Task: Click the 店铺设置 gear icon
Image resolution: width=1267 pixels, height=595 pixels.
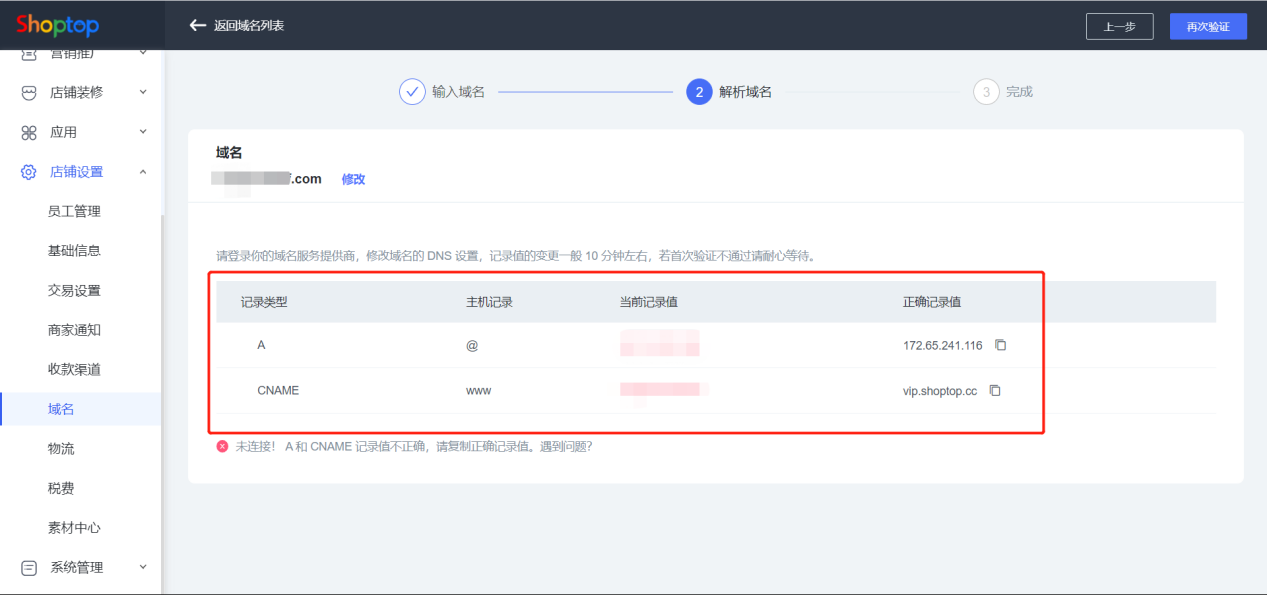Action: pos(29,172)
